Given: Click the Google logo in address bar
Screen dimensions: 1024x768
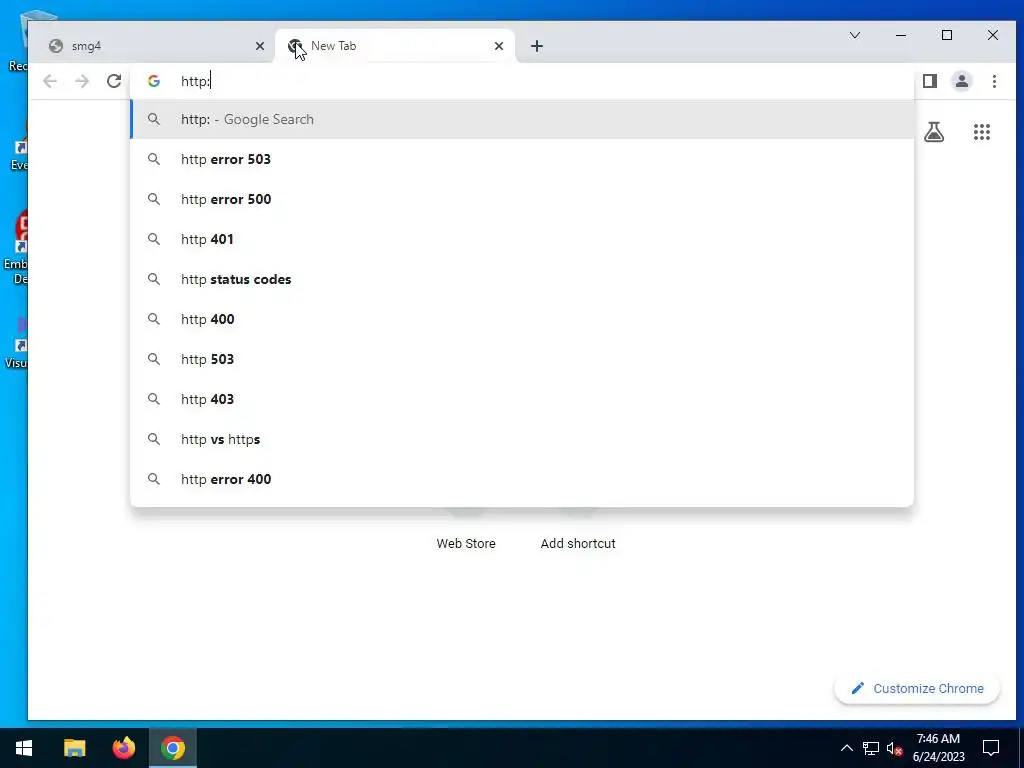Looking at the screenshot, I should (x=153, y=81).
